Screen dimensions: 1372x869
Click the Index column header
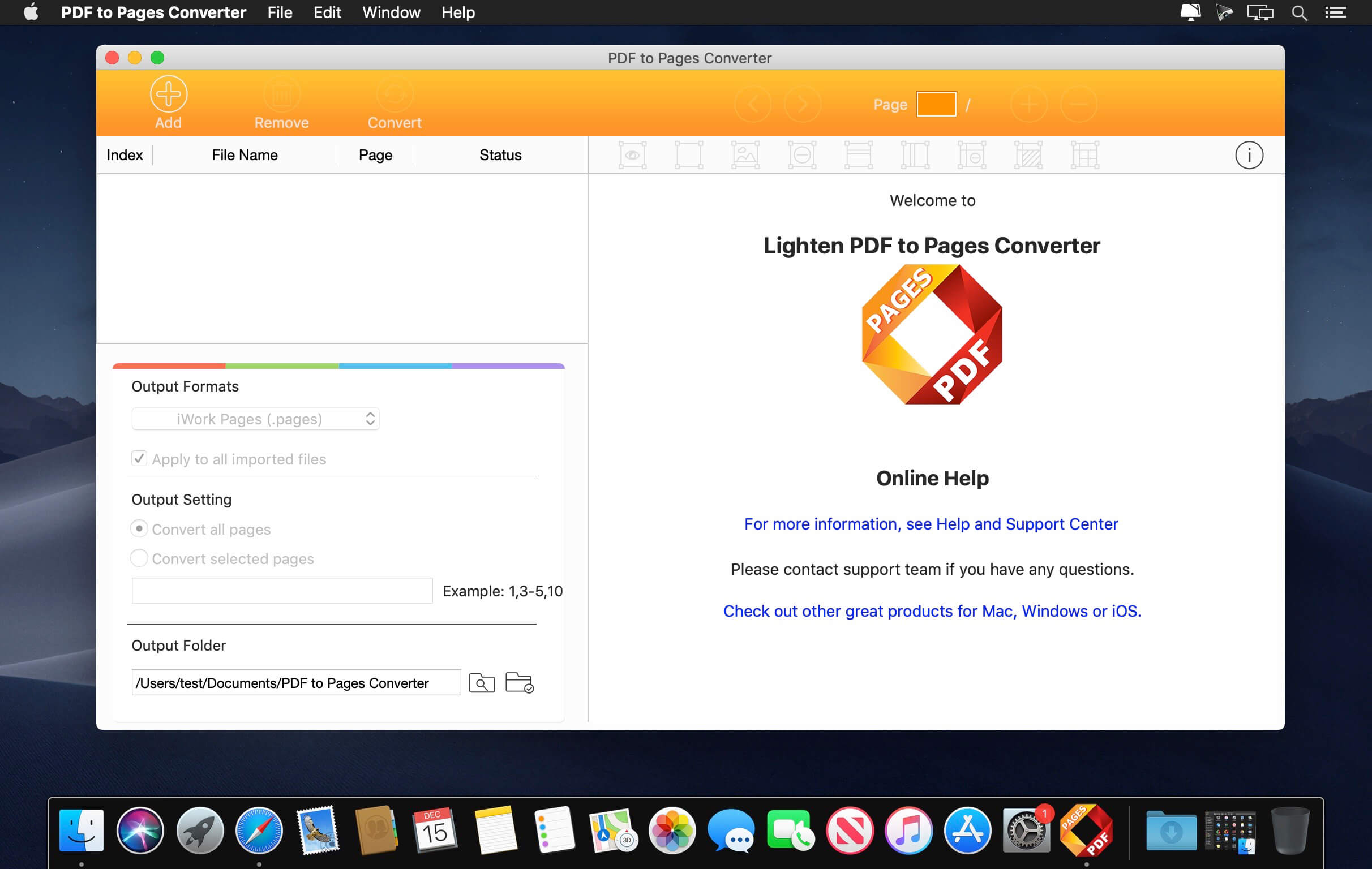click(124, 155)
